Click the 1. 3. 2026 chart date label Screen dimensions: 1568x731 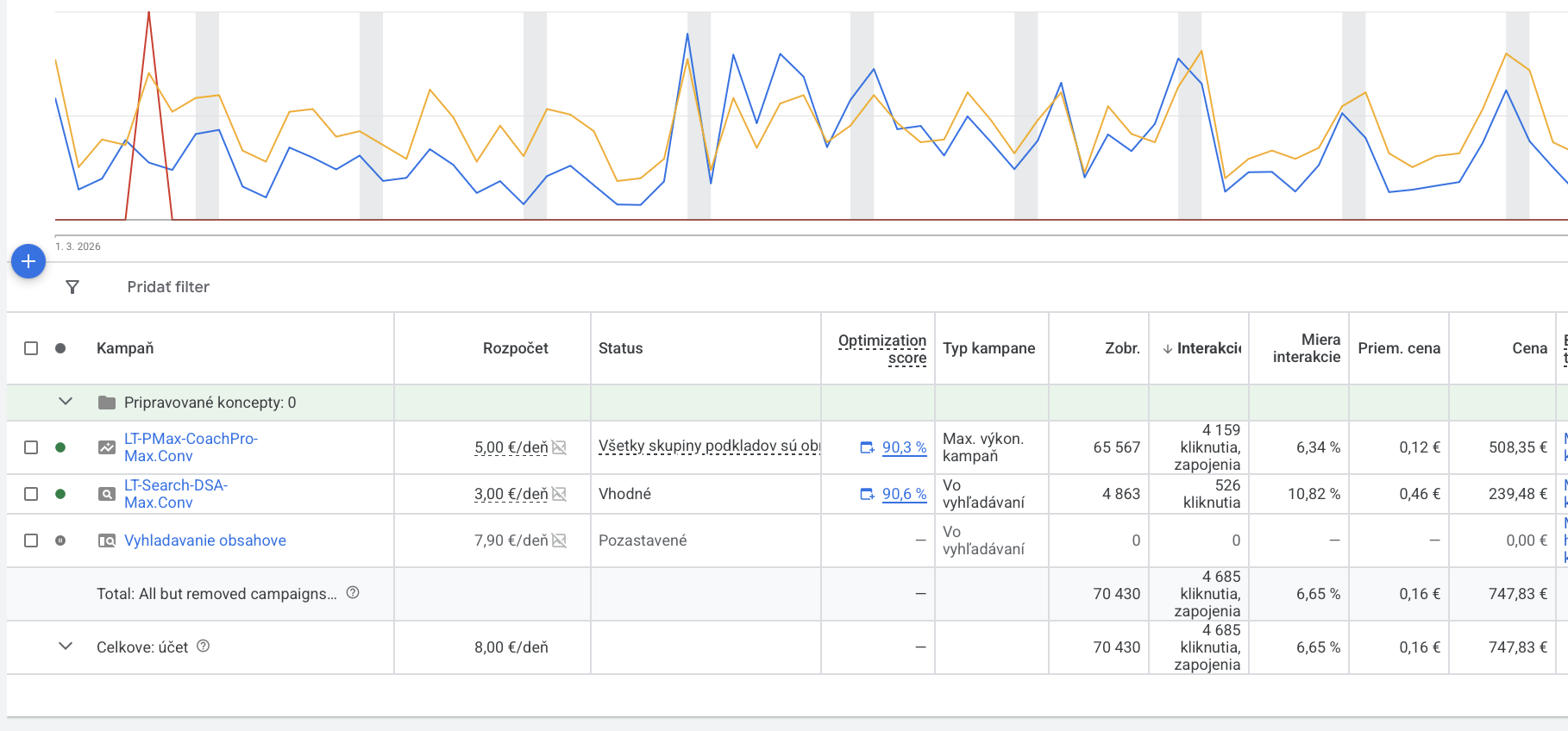tap(78, 247)
